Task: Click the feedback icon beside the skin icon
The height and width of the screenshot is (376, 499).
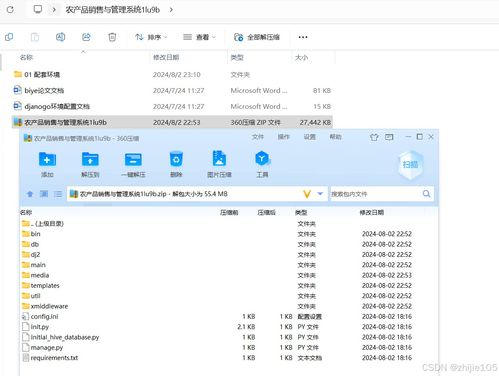Action: [389, 137]
